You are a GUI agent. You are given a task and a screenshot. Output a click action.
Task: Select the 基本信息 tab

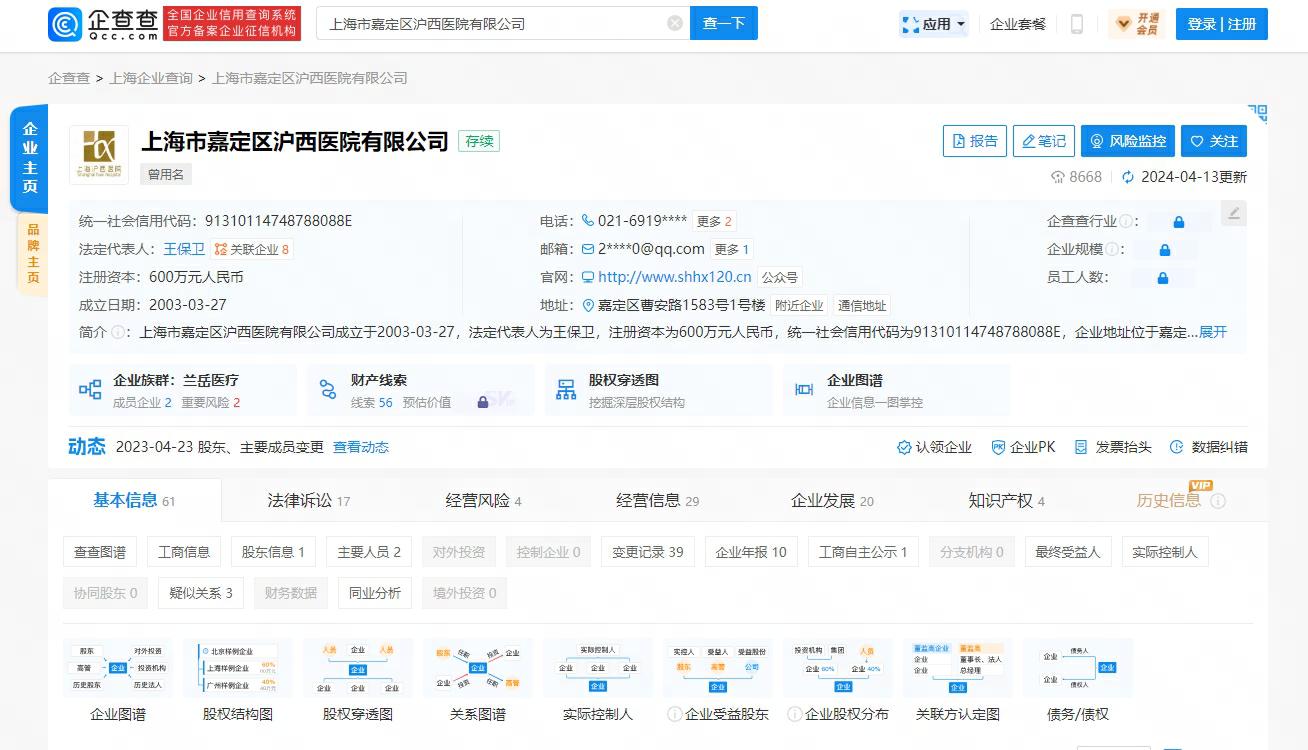[134, 500]
